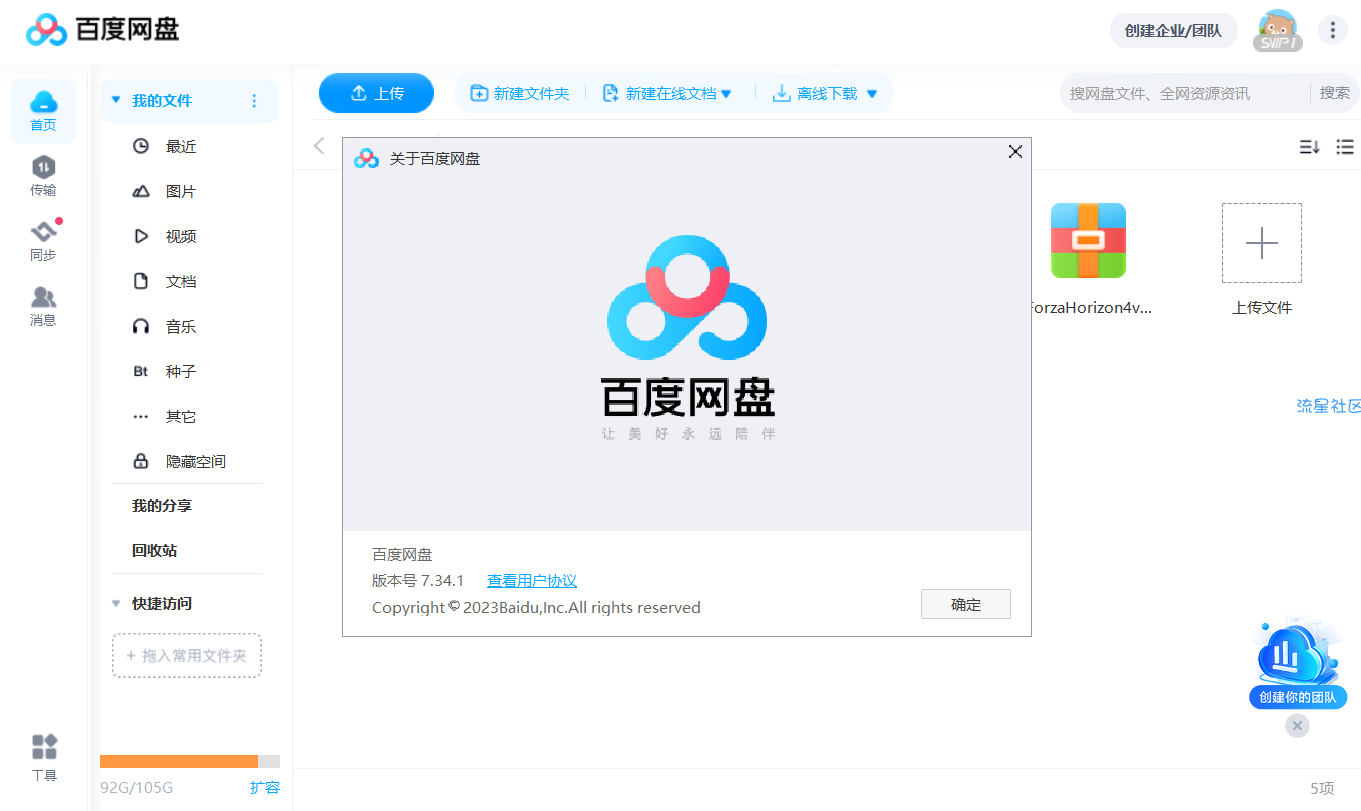The height and width of the screenshot is (811, 1361).
Task: Click the orange storage usage bar
Action: [x=179, y=761]
